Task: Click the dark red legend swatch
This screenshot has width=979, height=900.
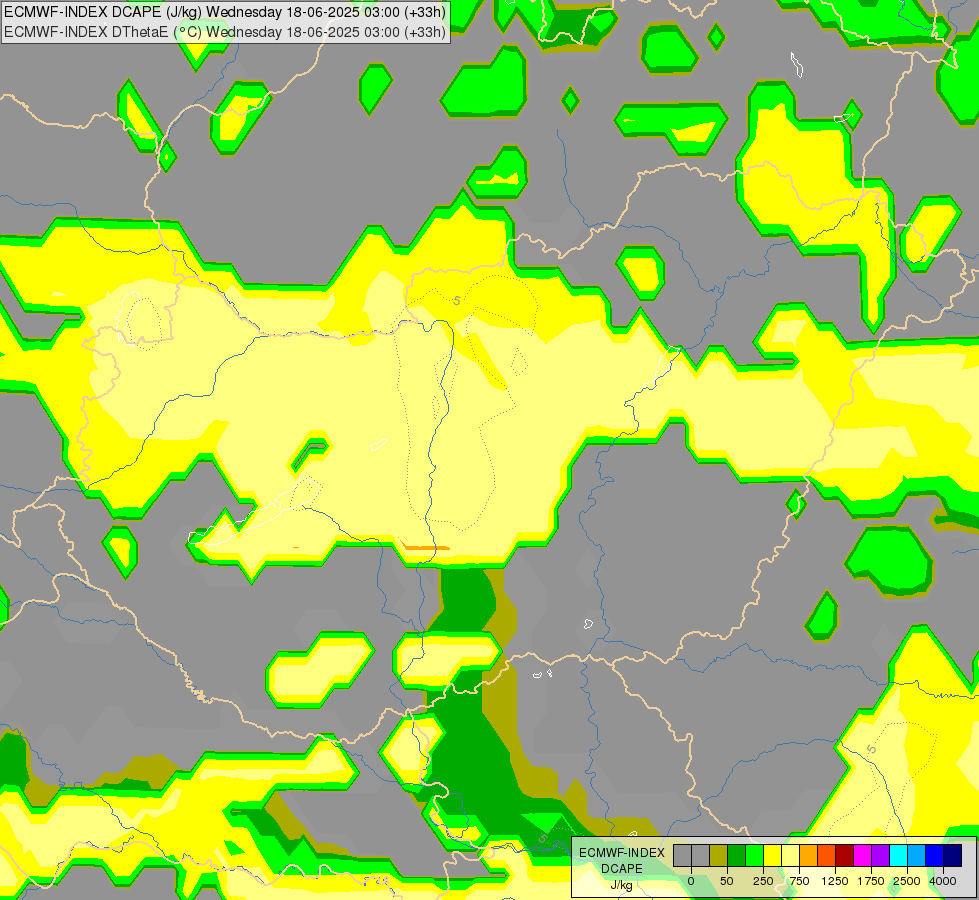Action: tap(845, 855)
